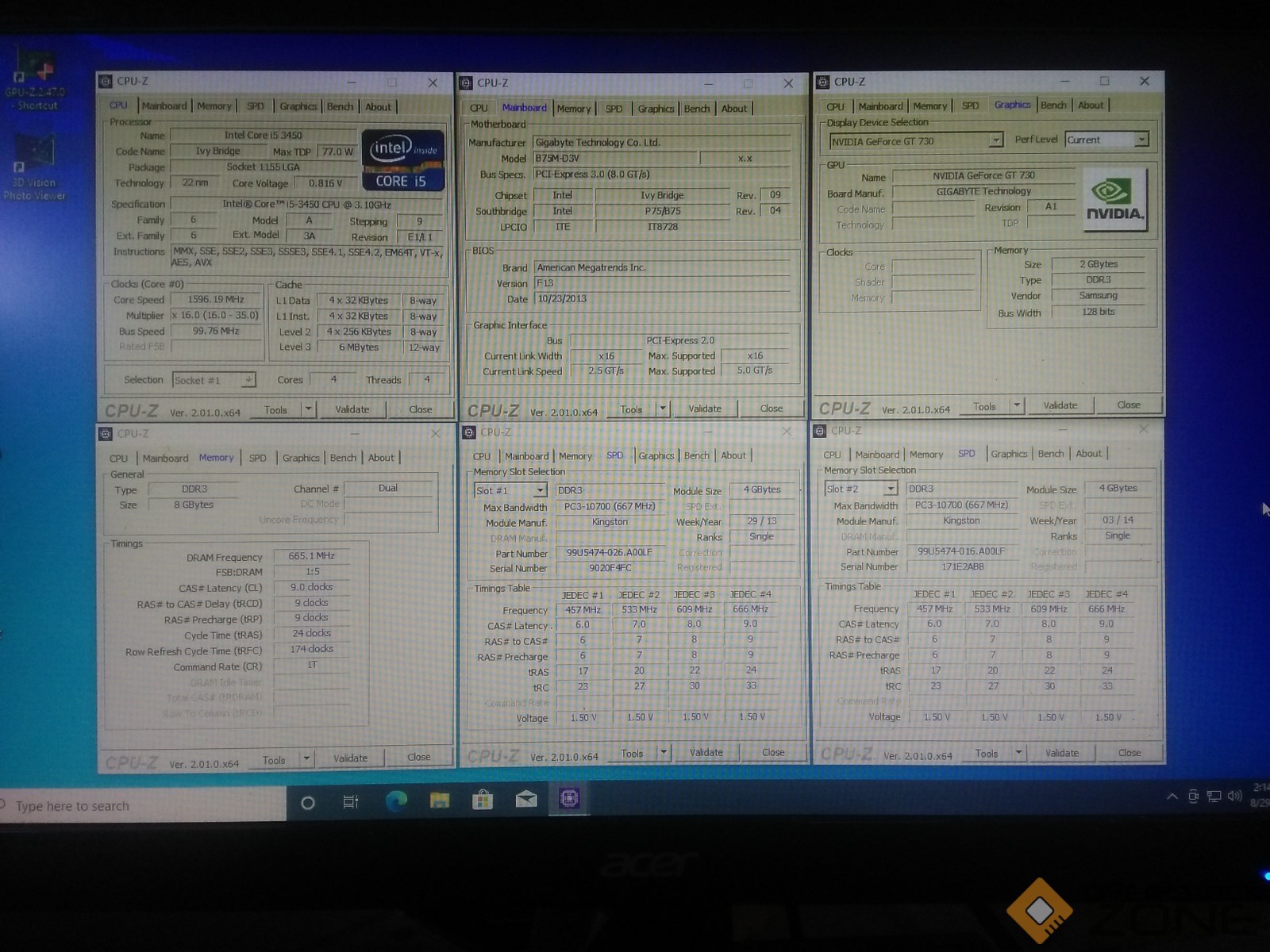Image resolution: width=1270 pixels, height=952 pixels.
Task: Open the network icon in the tray
Action: [x=1214, y=797]
